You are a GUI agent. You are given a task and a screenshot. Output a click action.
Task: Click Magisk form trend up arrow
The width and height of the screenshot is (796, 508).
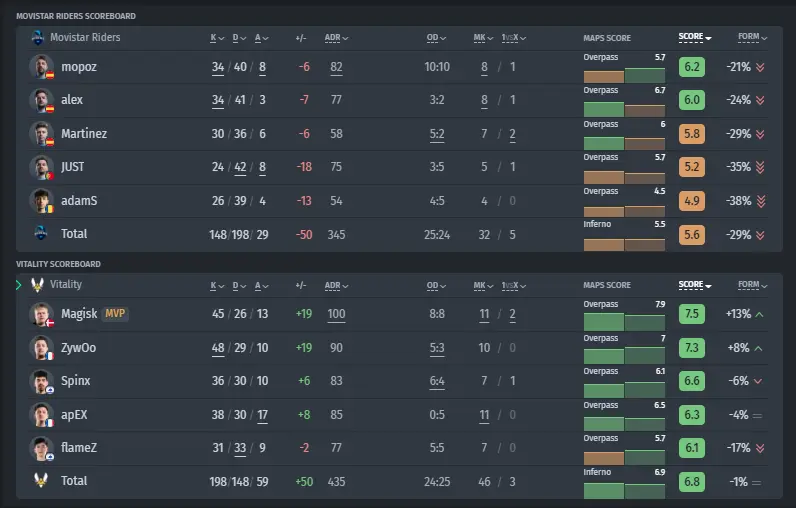(759, 315)
